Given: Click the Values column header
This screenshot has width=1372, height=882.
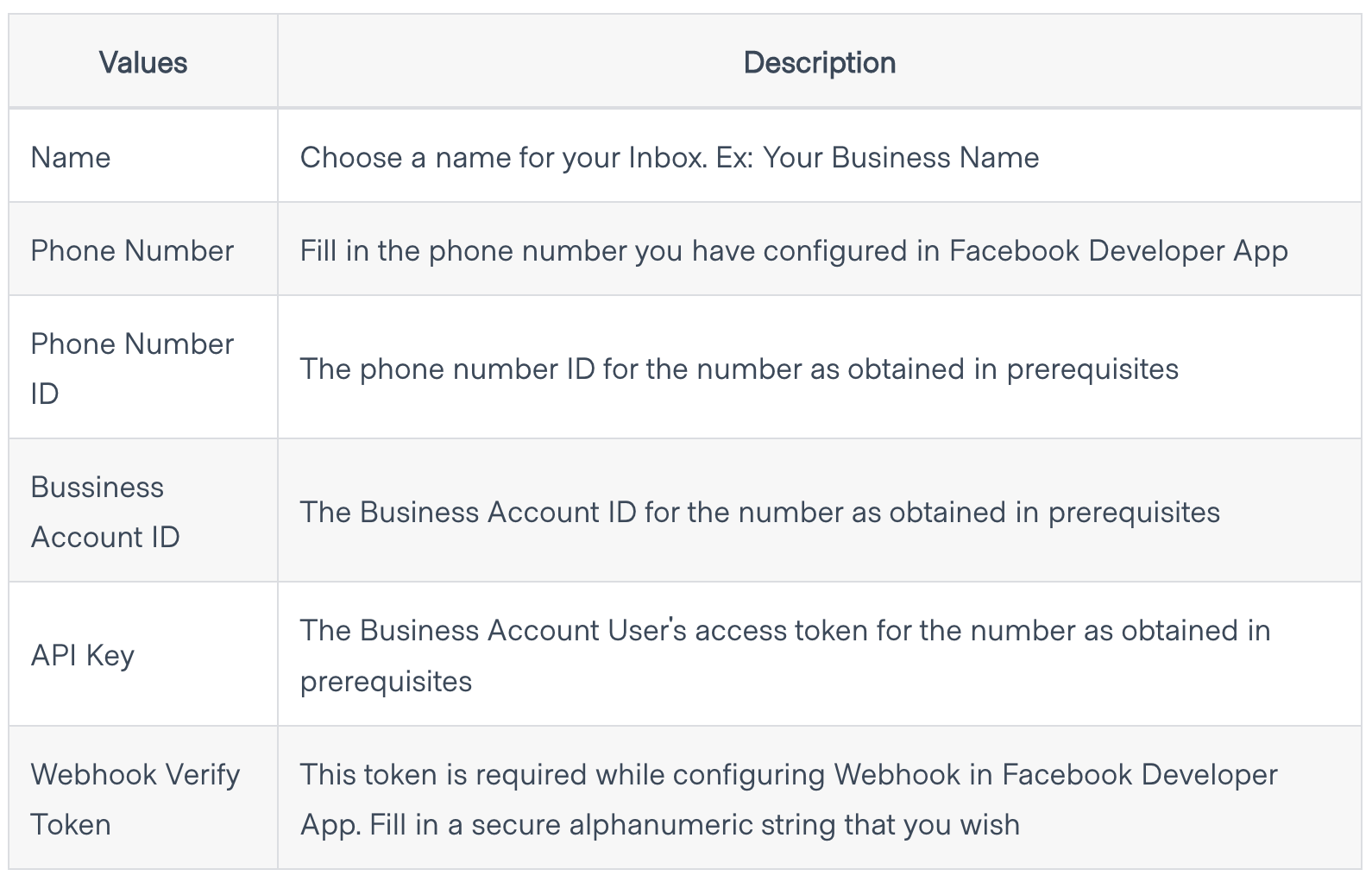Looking at the screenshot, I should (142, 62).
